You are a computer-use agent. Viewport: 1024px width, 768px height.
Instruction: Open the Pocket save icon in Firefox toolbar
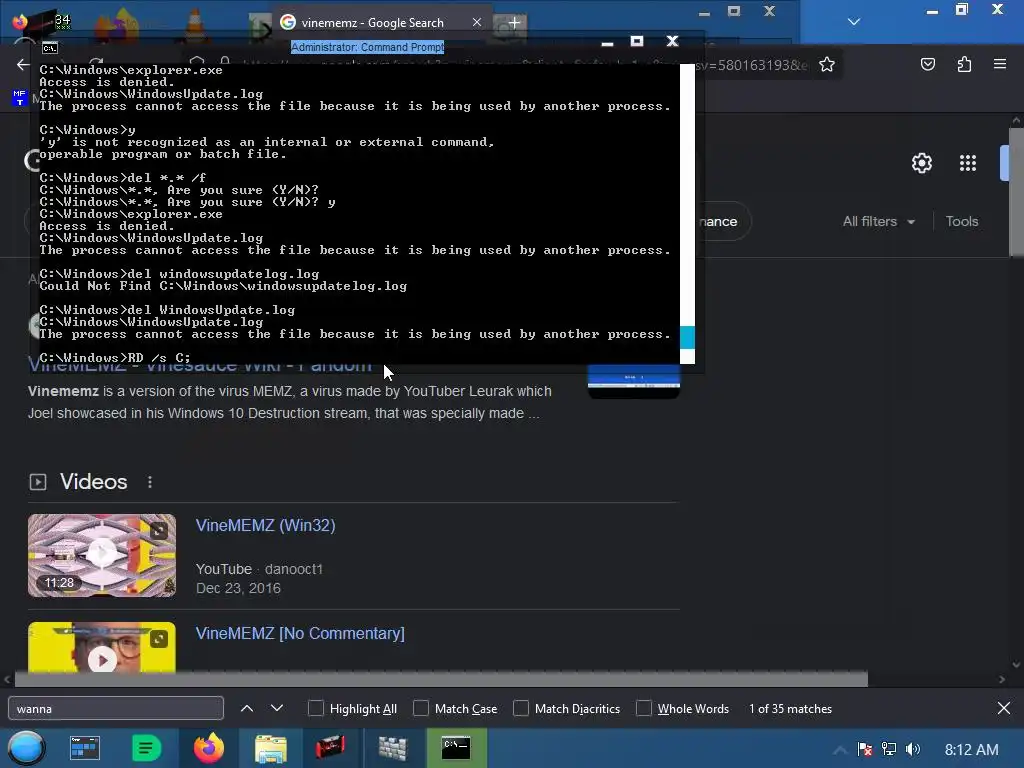click(x=927, y=64)
